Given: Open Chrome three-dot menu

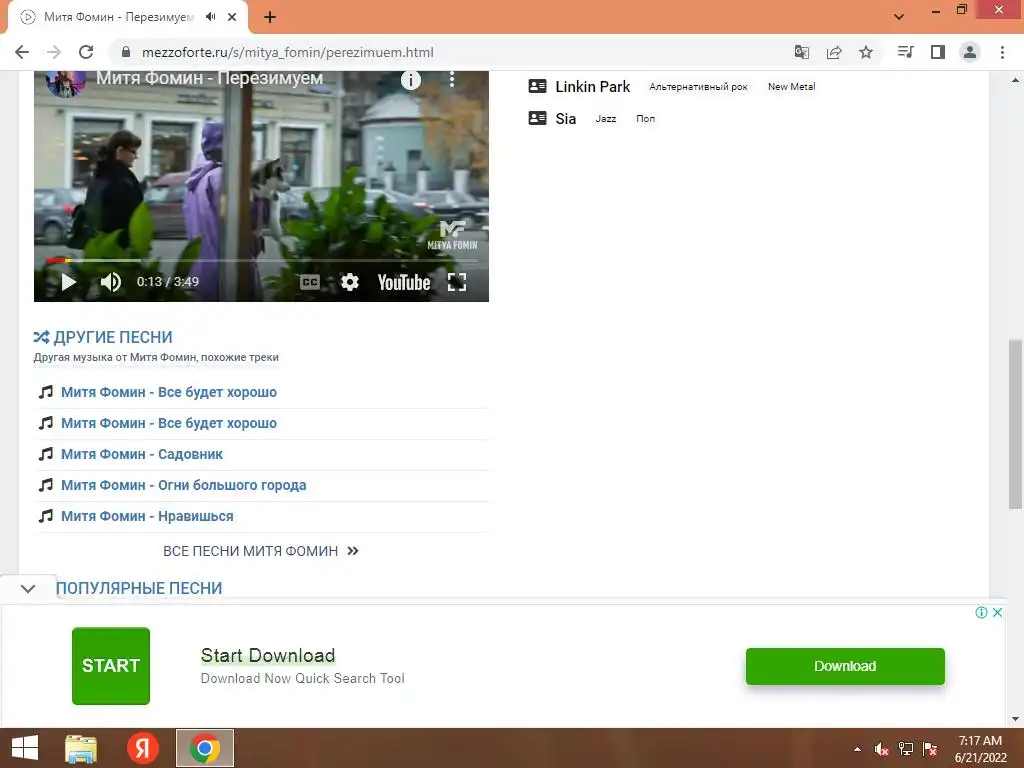Looking at the screenshot, I should click(1002, 52).
